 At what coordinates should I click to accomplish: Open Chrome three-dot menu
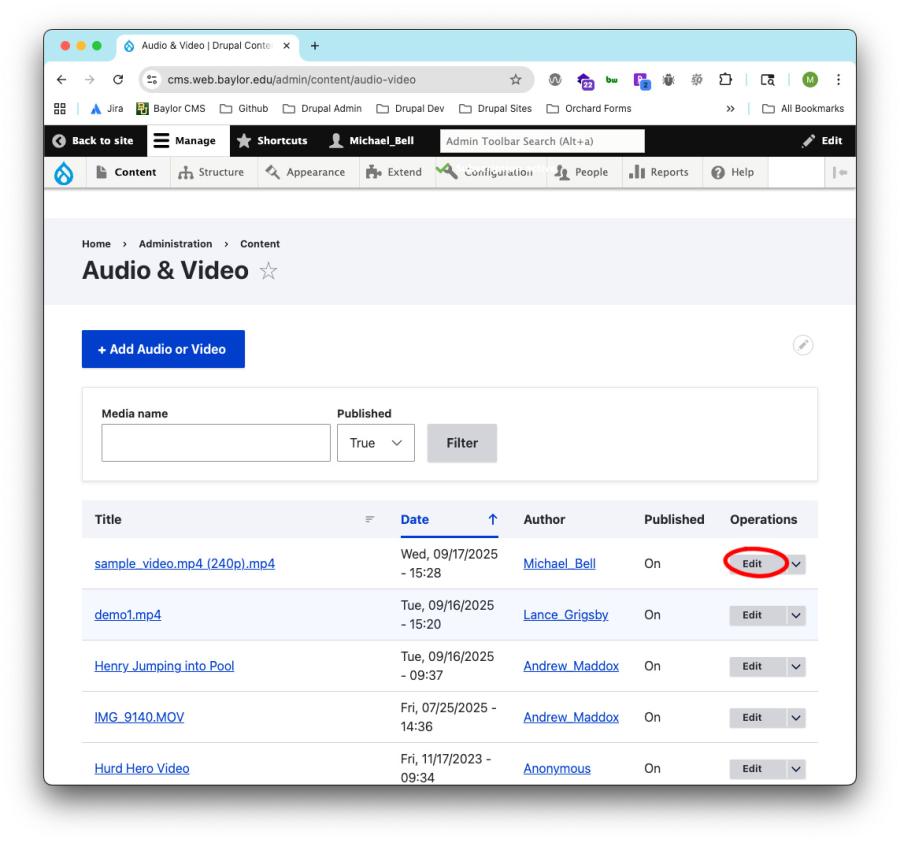(x=838, y=80)
